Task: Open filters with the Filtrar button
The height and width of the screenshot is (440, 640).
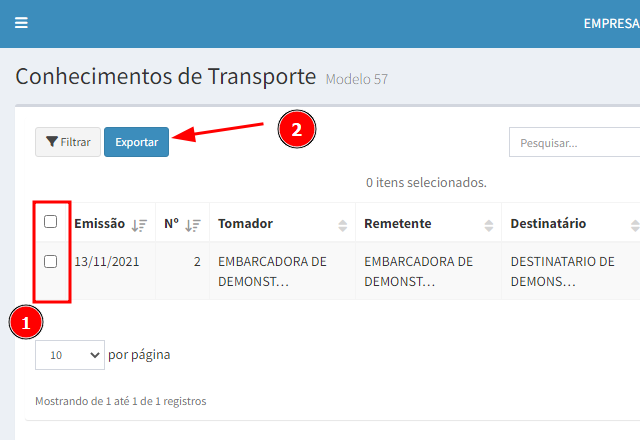Action: (68, 143)
